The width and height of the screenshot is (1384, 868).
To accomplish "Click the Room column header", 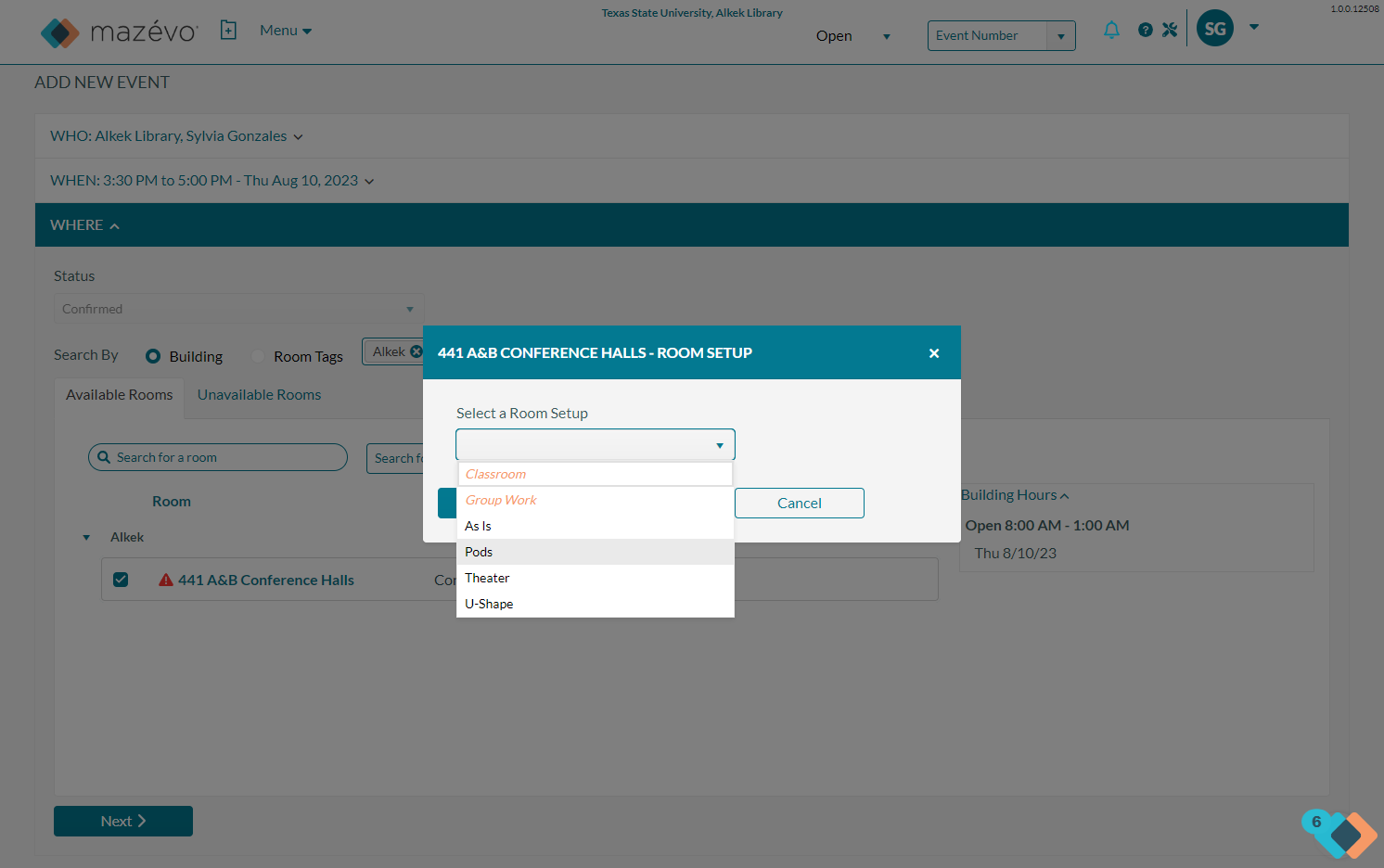I will 172,502.
